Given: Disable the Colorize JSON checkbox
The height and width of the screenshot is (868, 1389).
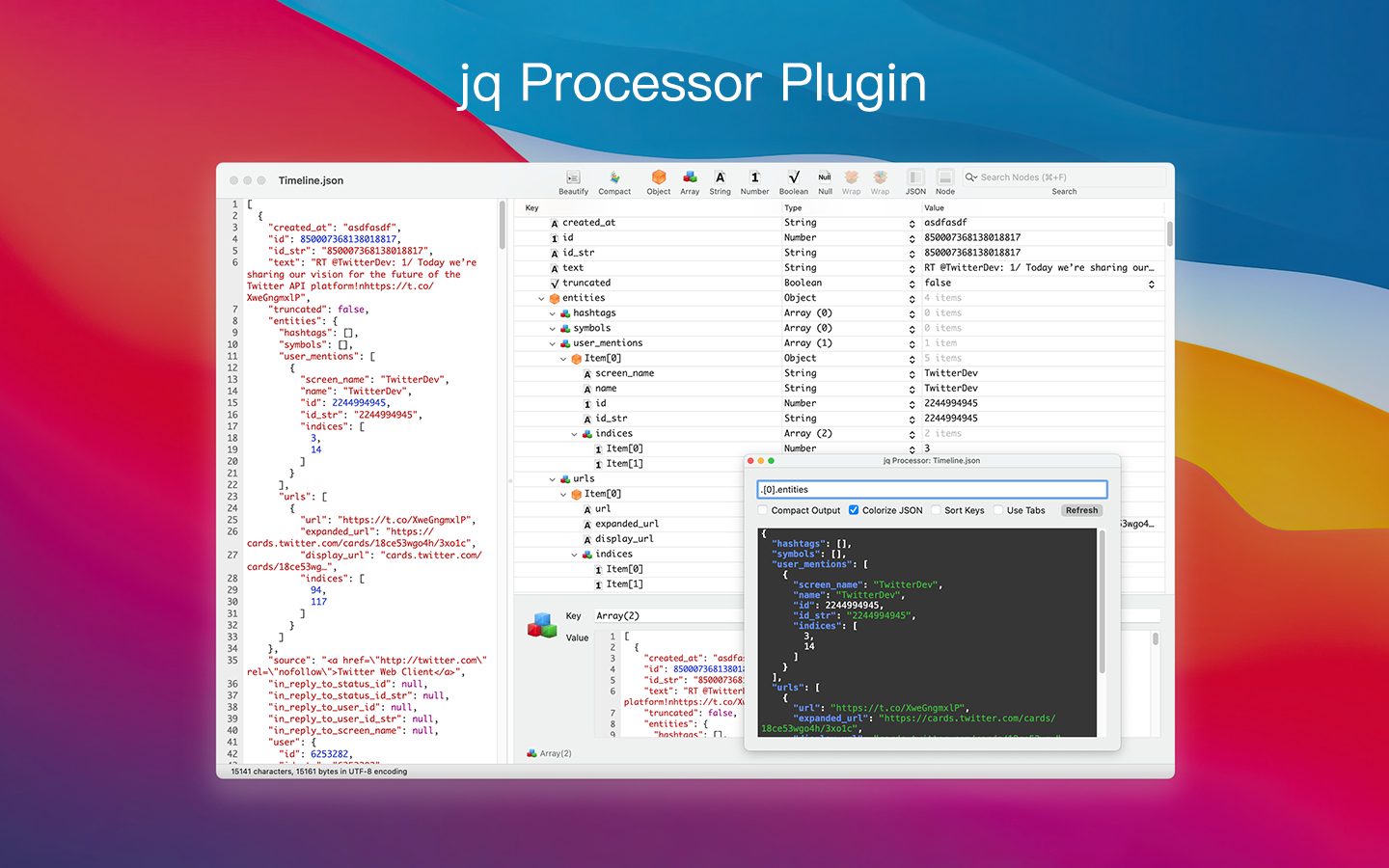Looking at the screenshot, I should (853, 510).
